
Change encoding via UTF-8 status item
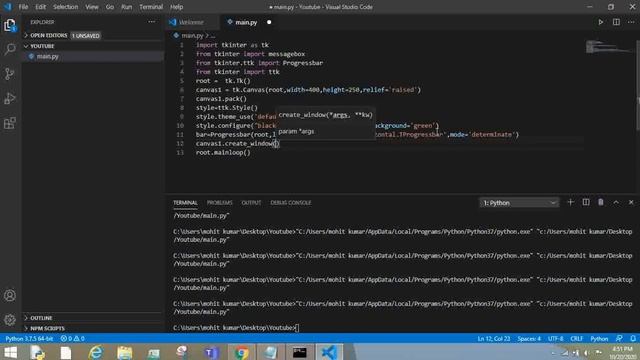click(556, 339)
